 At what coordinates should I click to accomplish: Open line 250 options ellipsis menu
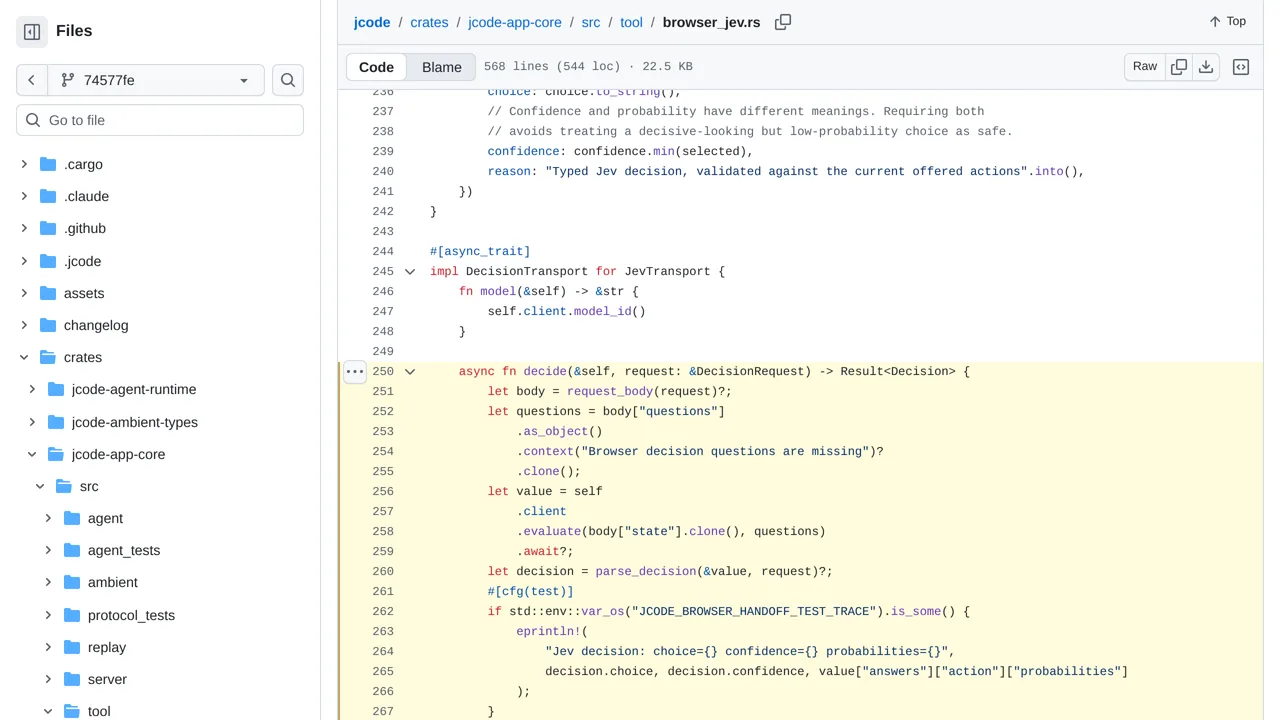355,371
